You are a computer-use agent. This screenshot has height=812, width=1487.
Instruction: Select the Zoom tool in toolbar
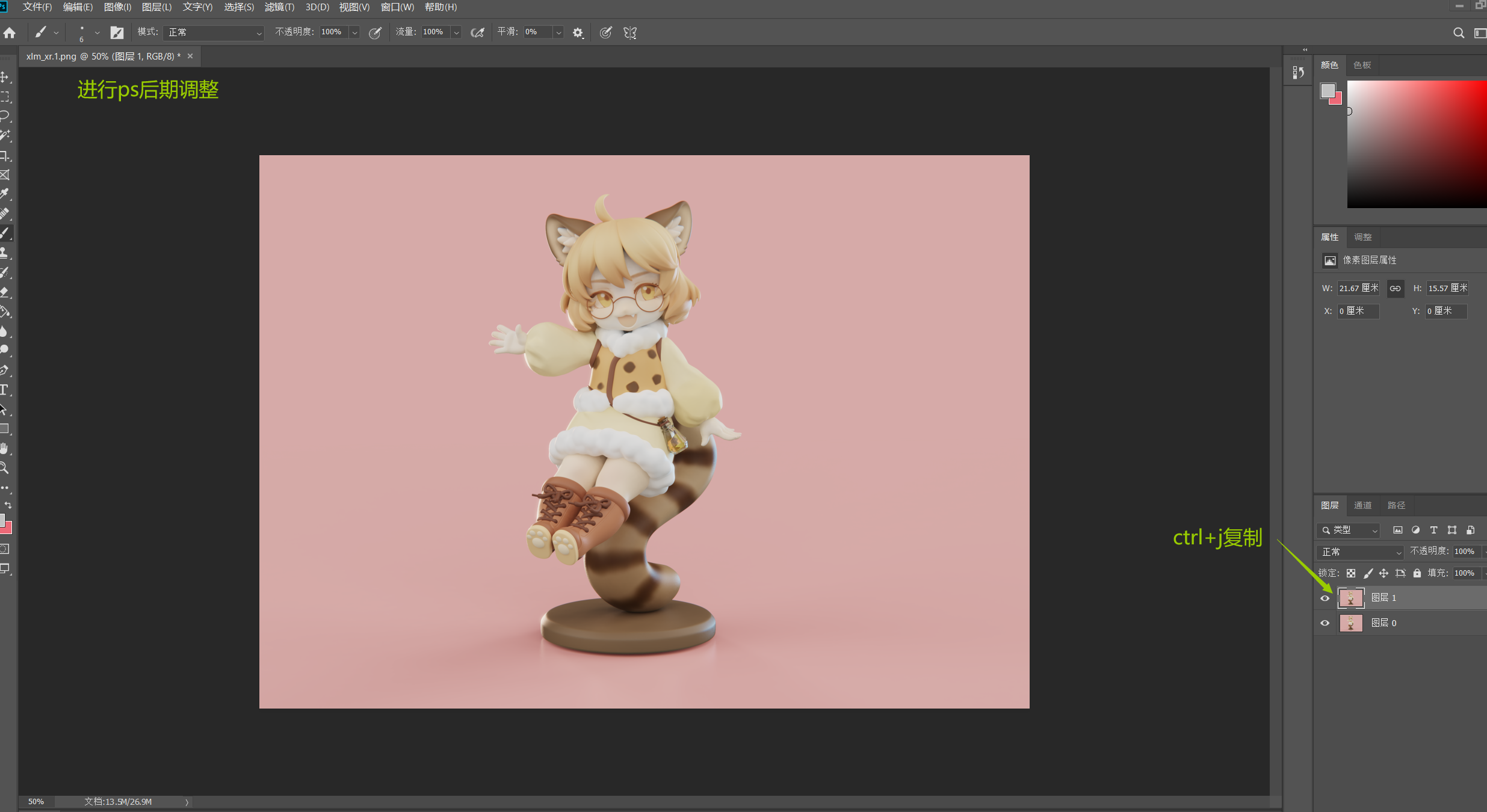pos(4,468)
